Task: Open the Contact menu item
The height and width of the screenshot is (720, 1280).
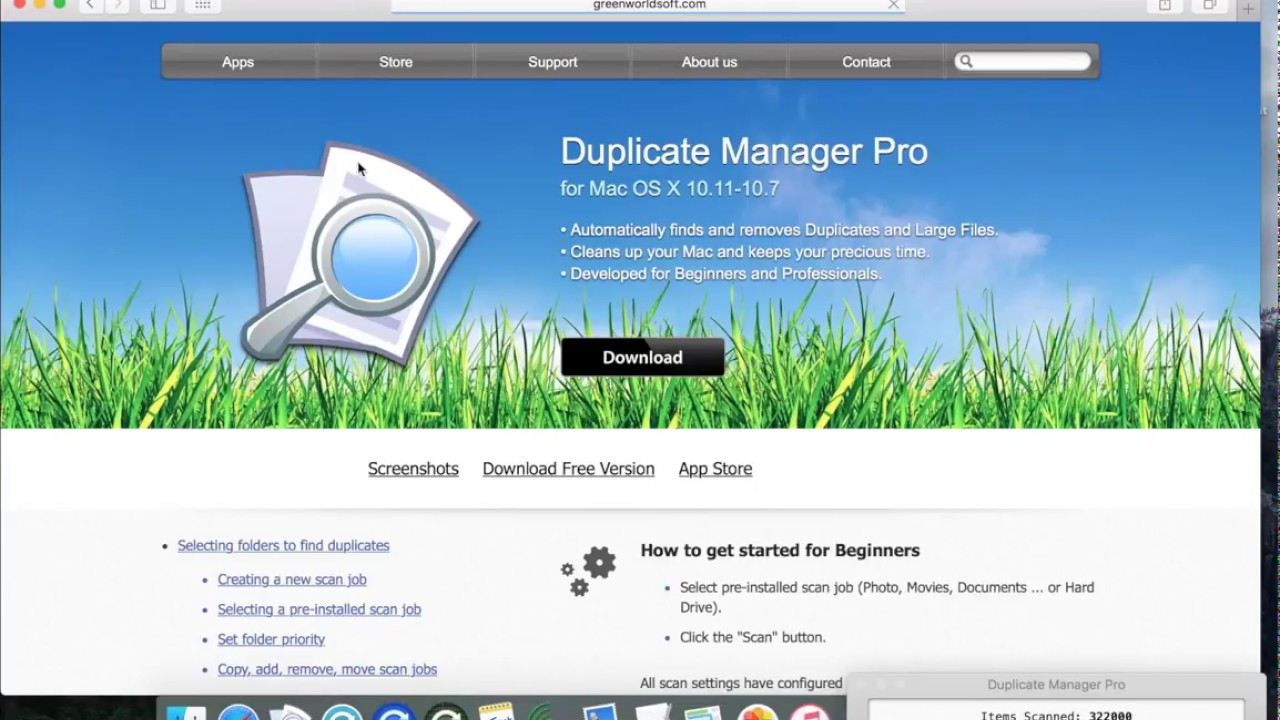Action: (866, 62)
